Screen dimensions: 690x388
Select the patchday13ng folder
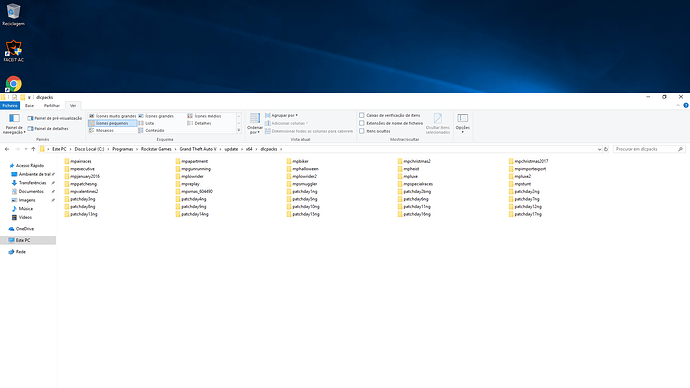coord(81,214)
